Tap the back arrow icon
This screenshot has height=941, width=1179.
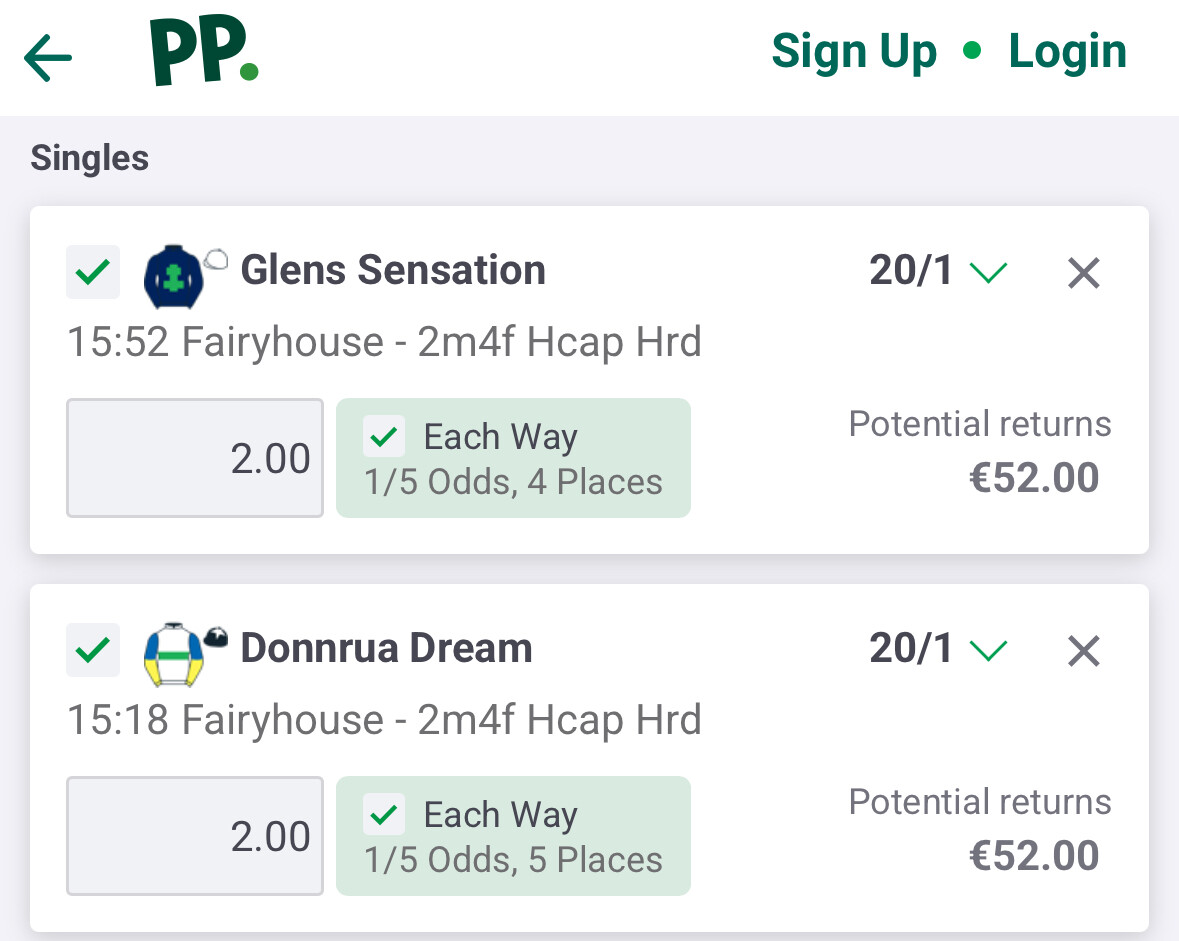pyautogui.click(x=48, y=58)
